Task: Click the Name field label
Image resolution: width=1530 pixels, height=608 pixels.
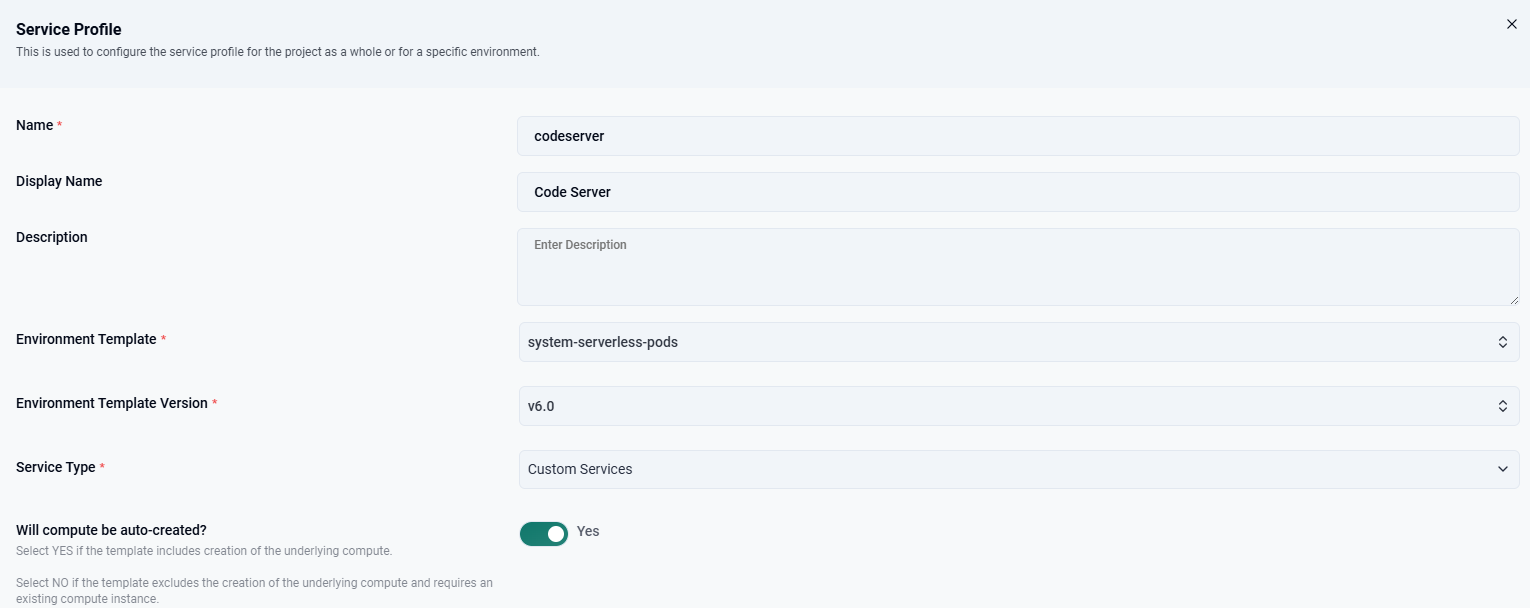Action: tap(35, 125)
